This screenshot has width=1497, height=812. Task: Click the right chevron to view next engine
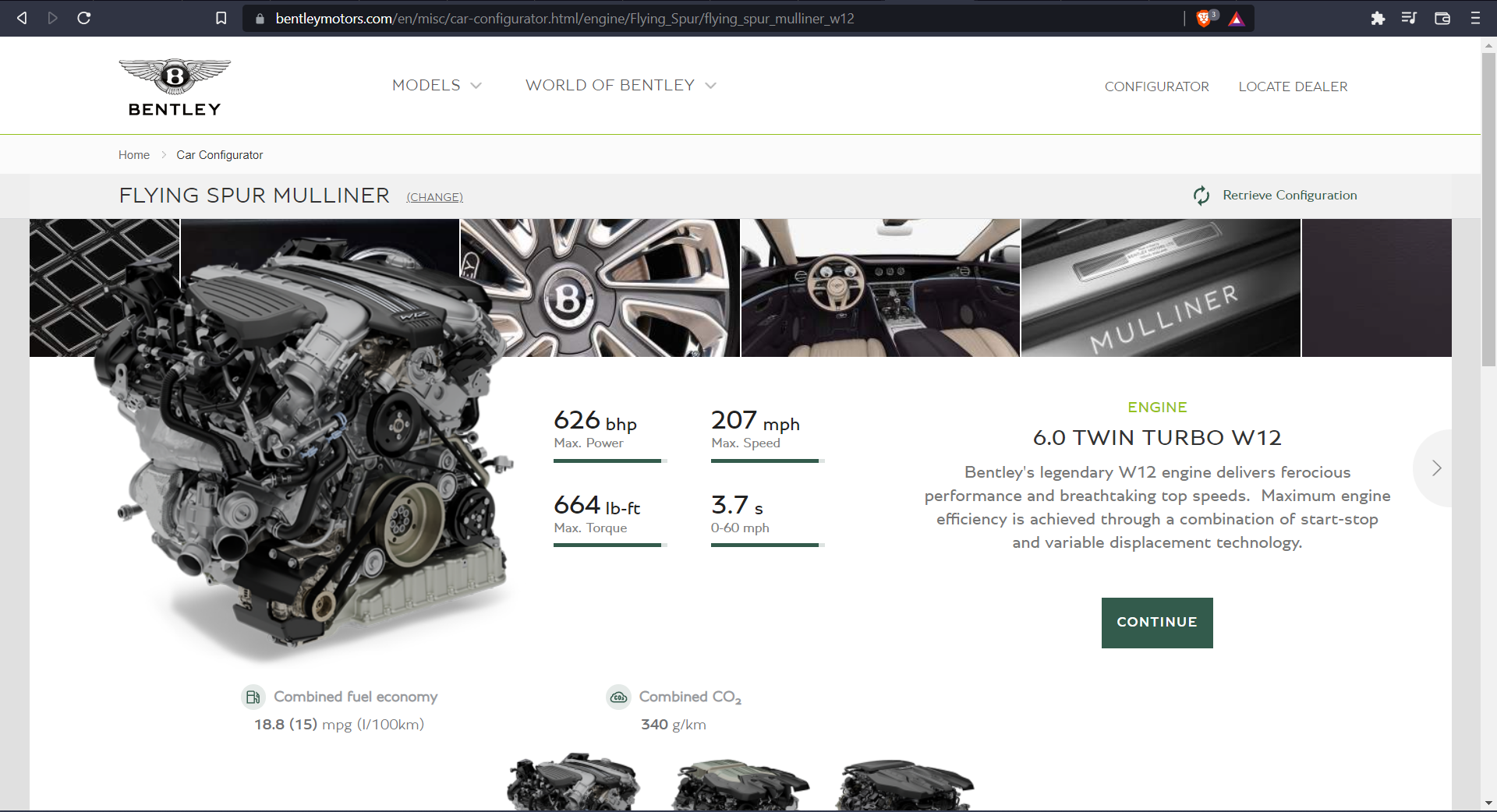click(x=1436, y=468)
